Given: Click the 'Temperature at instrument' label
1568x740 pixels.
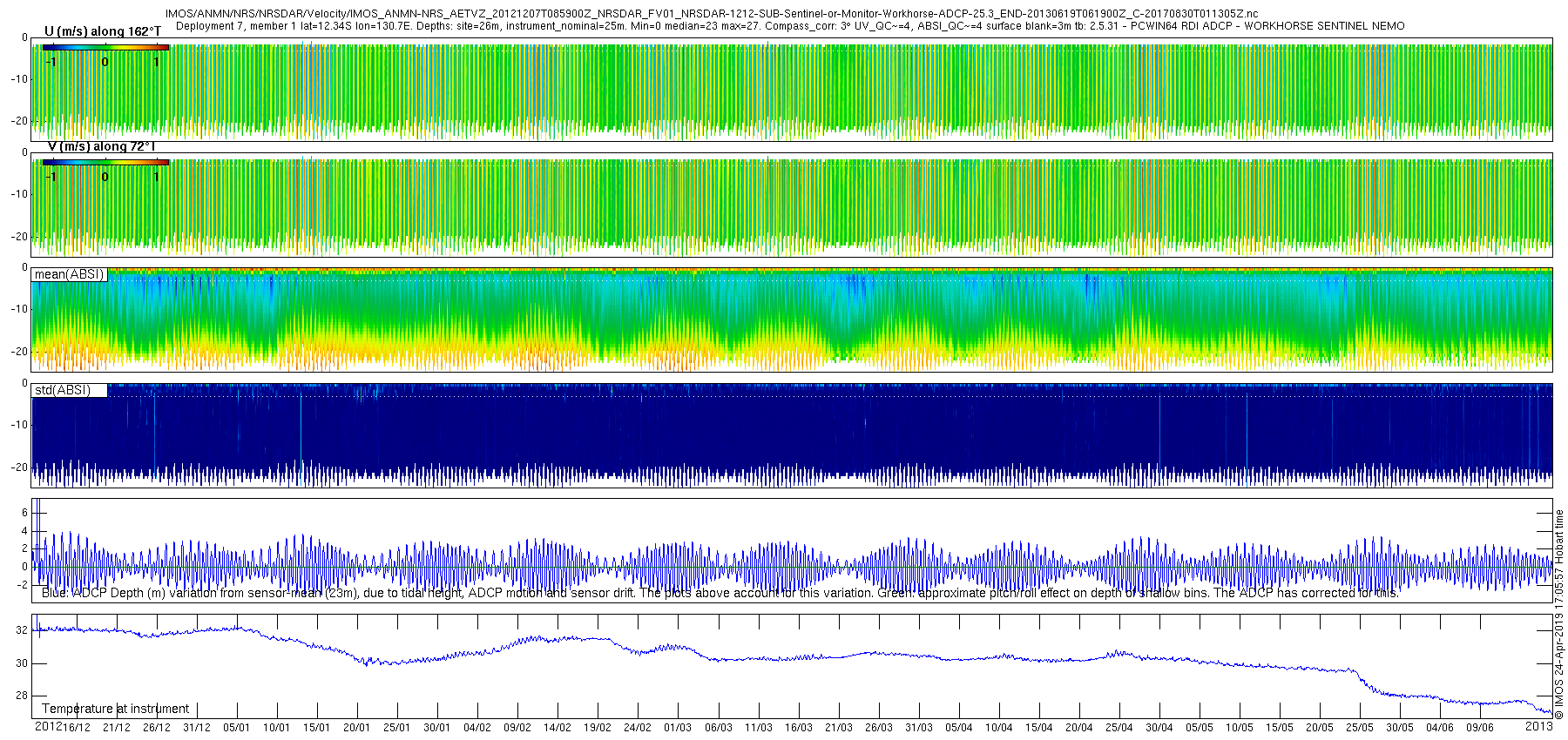Looking at the screenshot, I should click(115, 709).
